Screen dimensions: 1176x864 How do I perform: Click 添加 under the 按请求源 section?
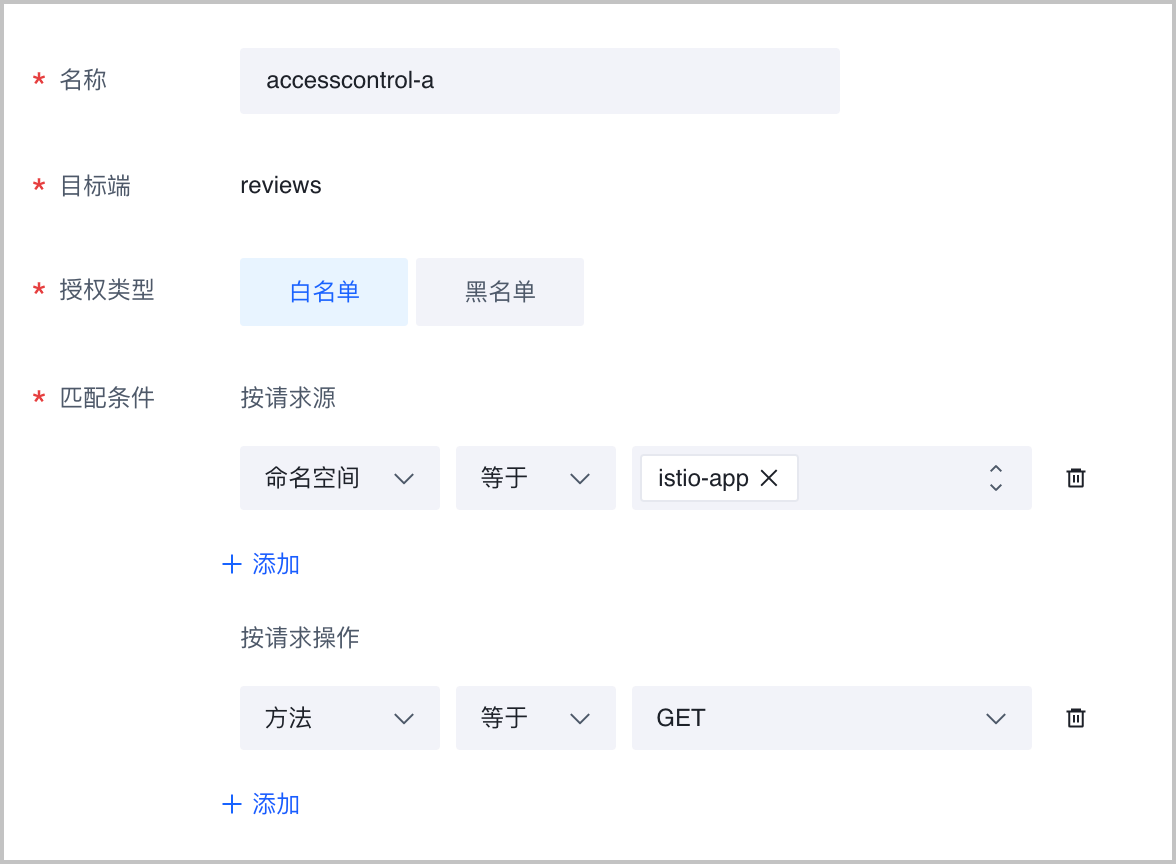click(x=261, y=564)
